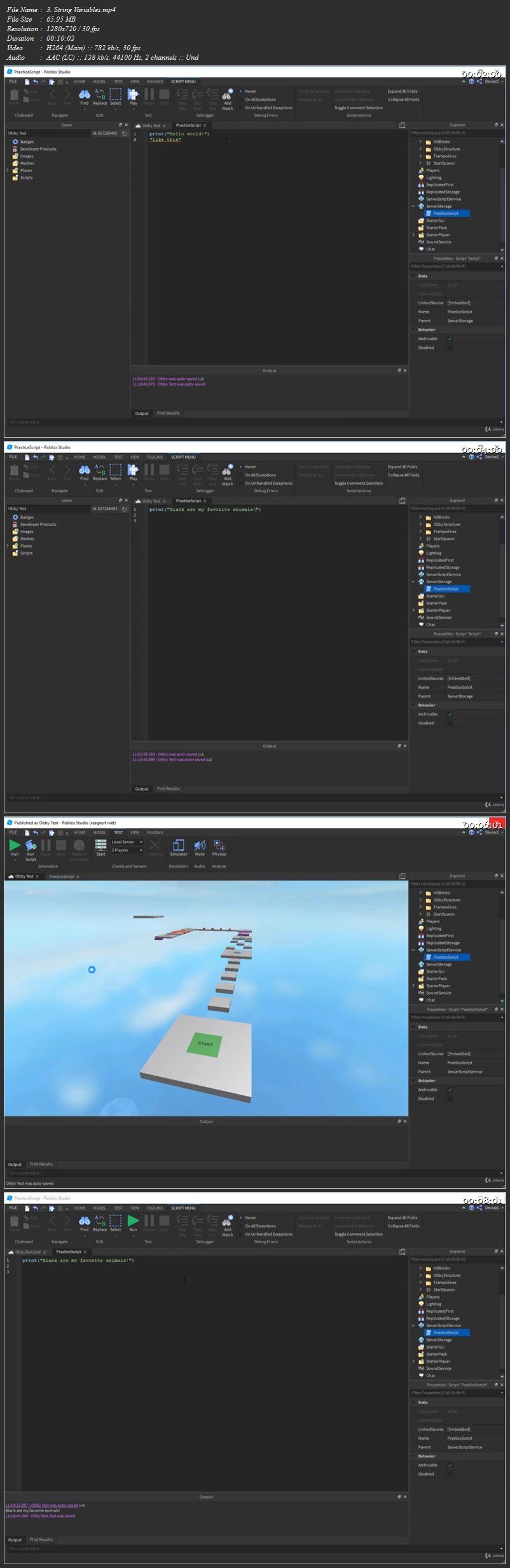Toggle Disabled checkbox in 00:04:00 frame
The width and height of the screenshot is (510, 1568).
point(450,723)
